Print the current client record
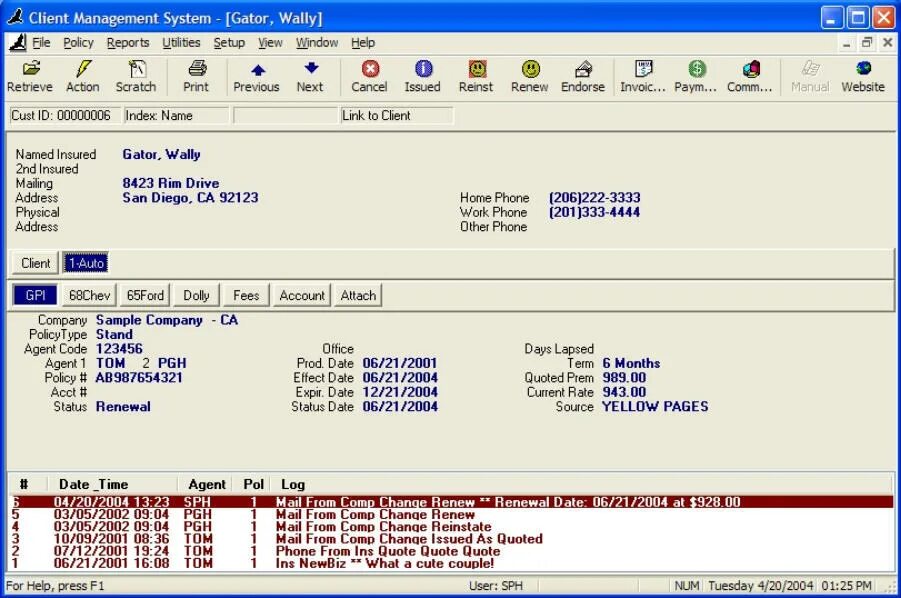Screen dimensions: 901x598 (196, 76)
